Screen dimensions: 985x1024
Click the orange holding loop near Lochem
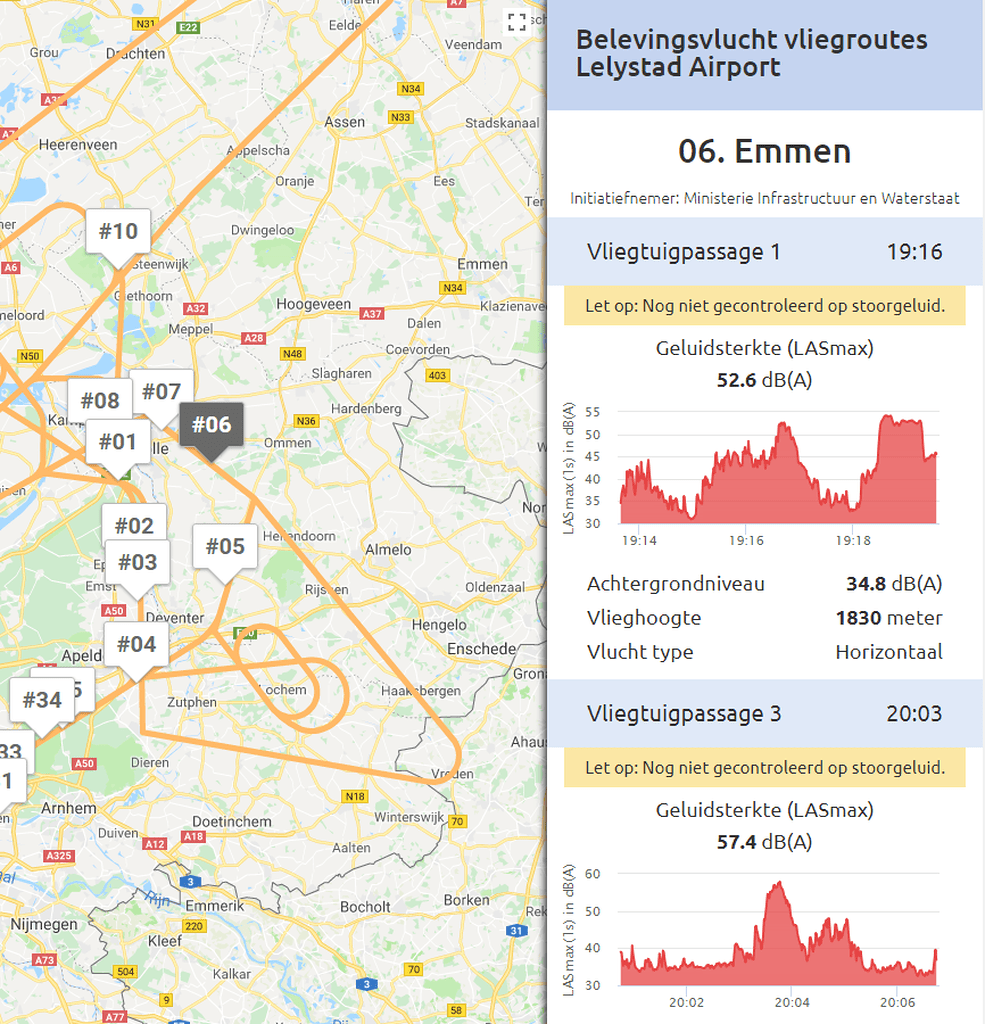click(293, 679)
